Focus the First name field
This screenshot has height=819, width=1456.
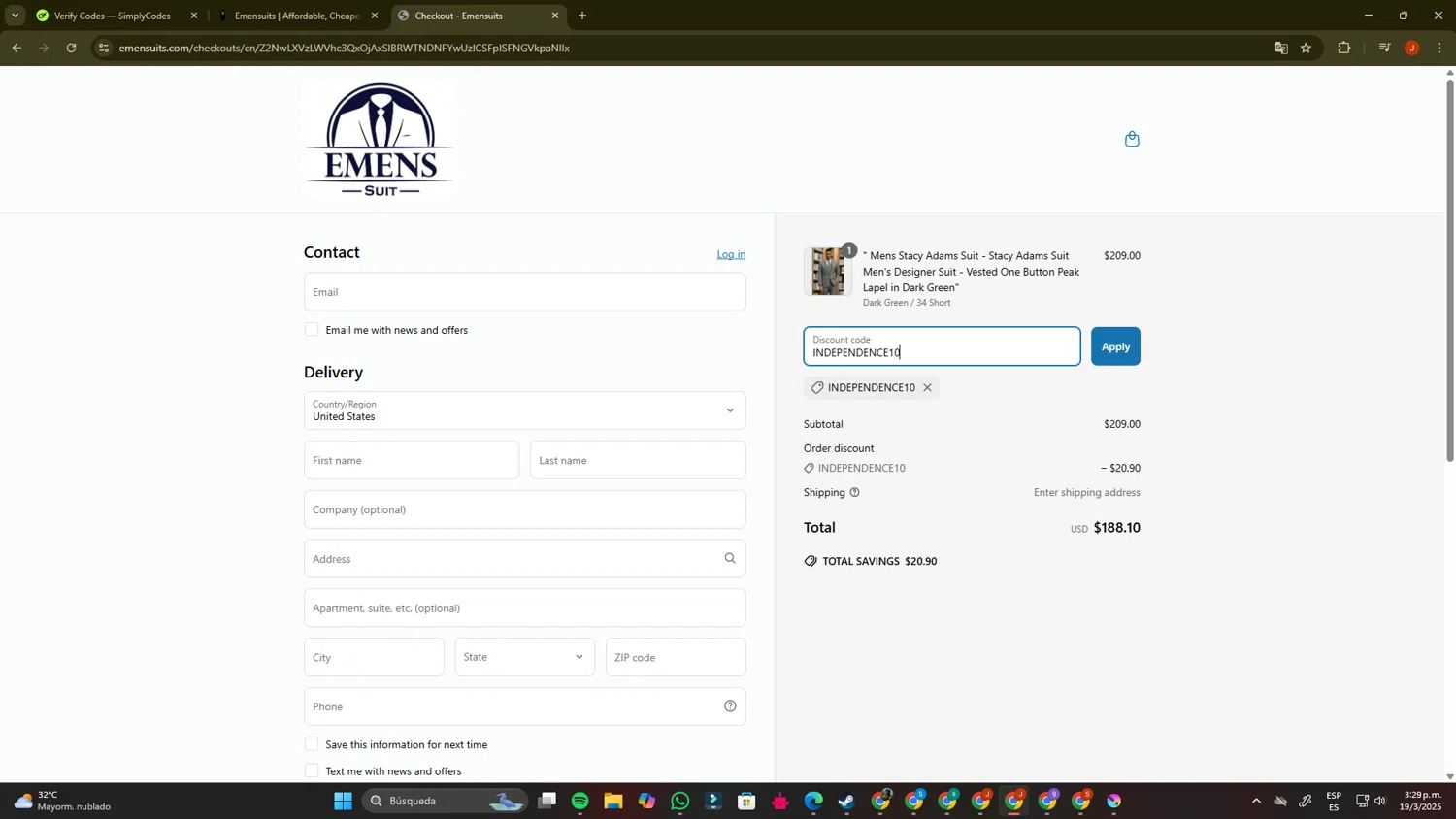click(x=412, y=460)
